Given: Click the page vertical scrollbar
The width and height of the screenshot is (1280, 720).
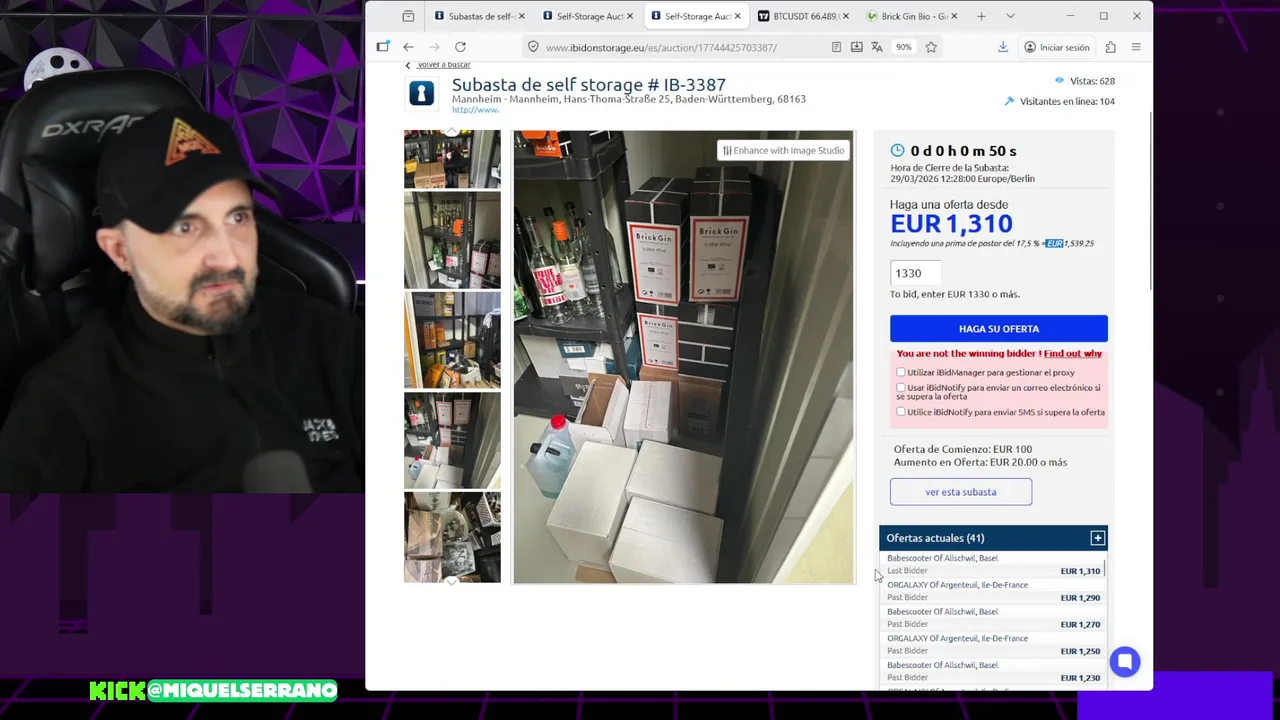Looking at the screenshot, I should pyautogui.click(x=1150, y=200).
